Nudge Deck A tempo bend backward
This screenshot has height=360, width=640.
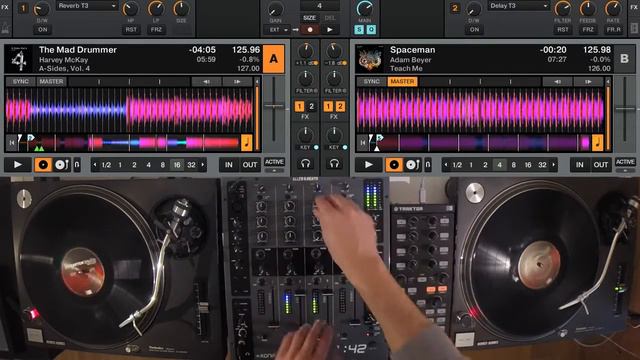(207, 82)
